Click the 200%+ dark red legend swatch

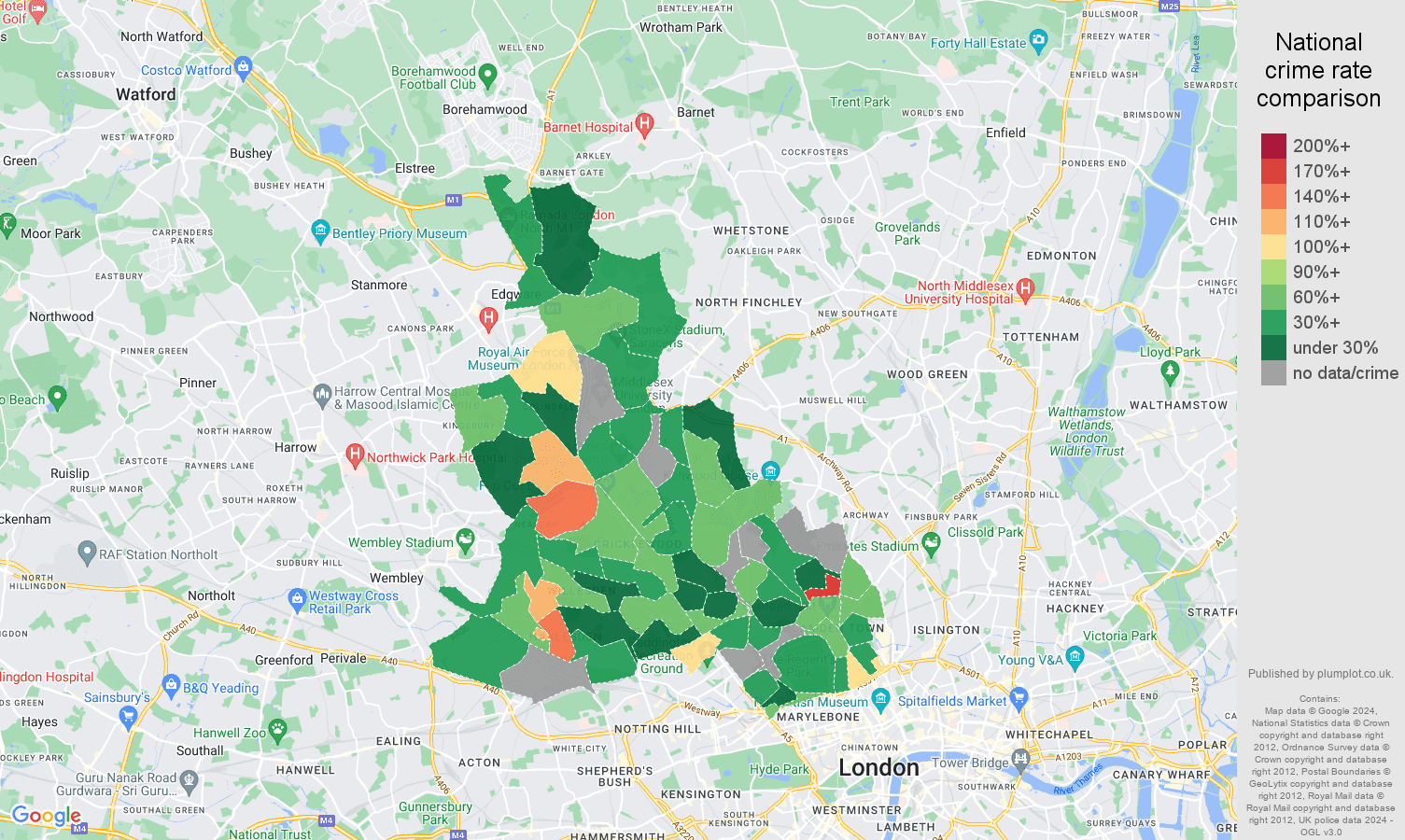click(x=1273, y=146)
